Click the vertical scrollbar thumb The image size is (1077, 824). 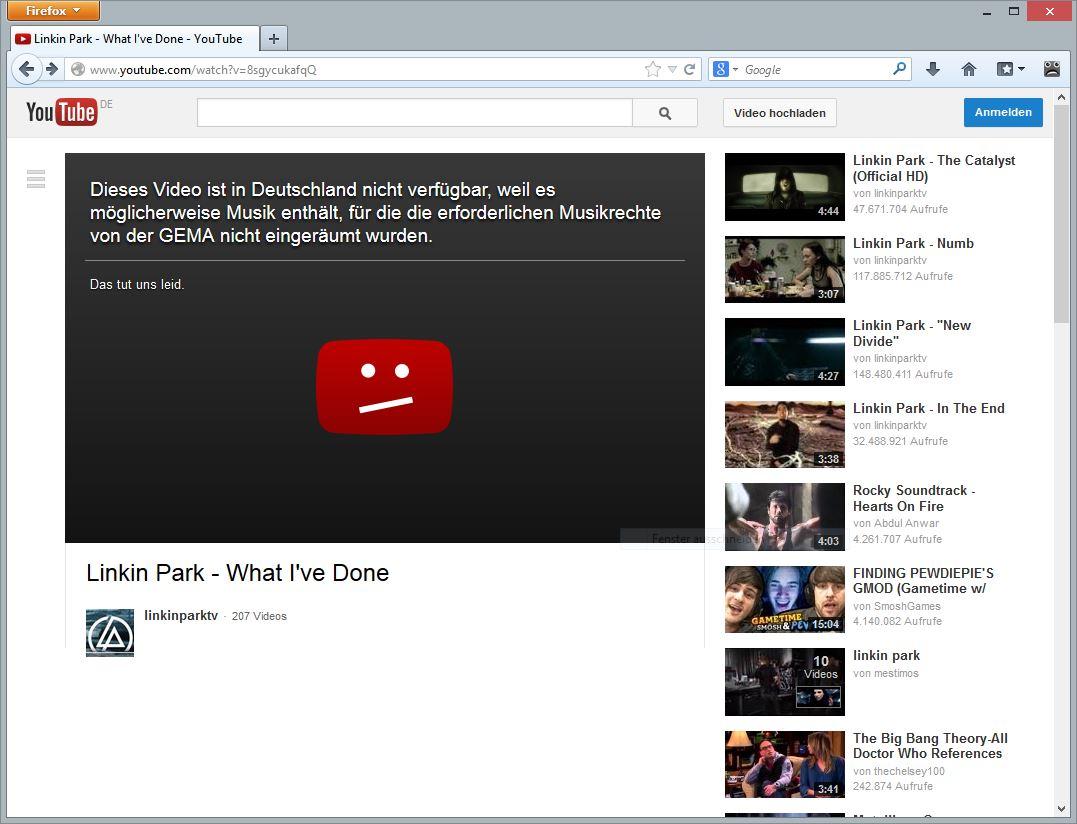(x=1061, y=214)
